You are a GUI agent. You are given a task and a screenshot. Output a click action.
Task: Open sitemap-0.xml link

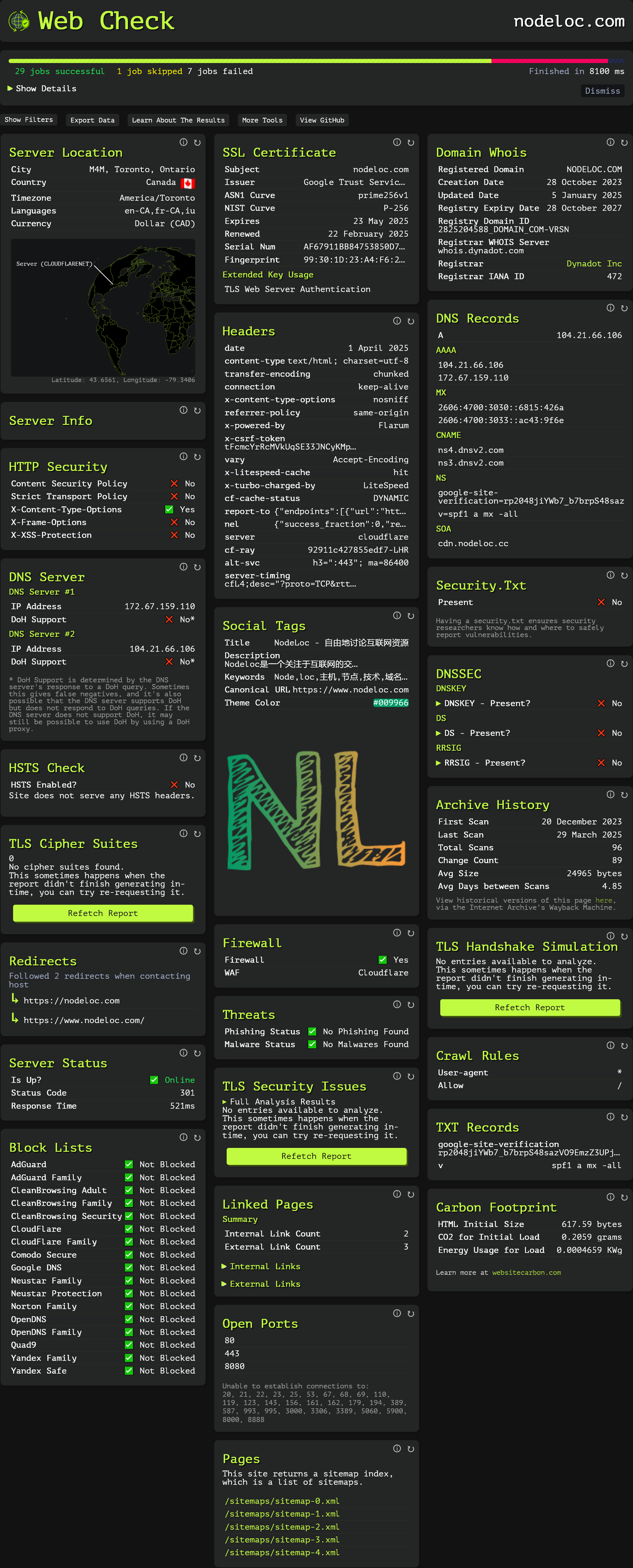point(282,1501)
